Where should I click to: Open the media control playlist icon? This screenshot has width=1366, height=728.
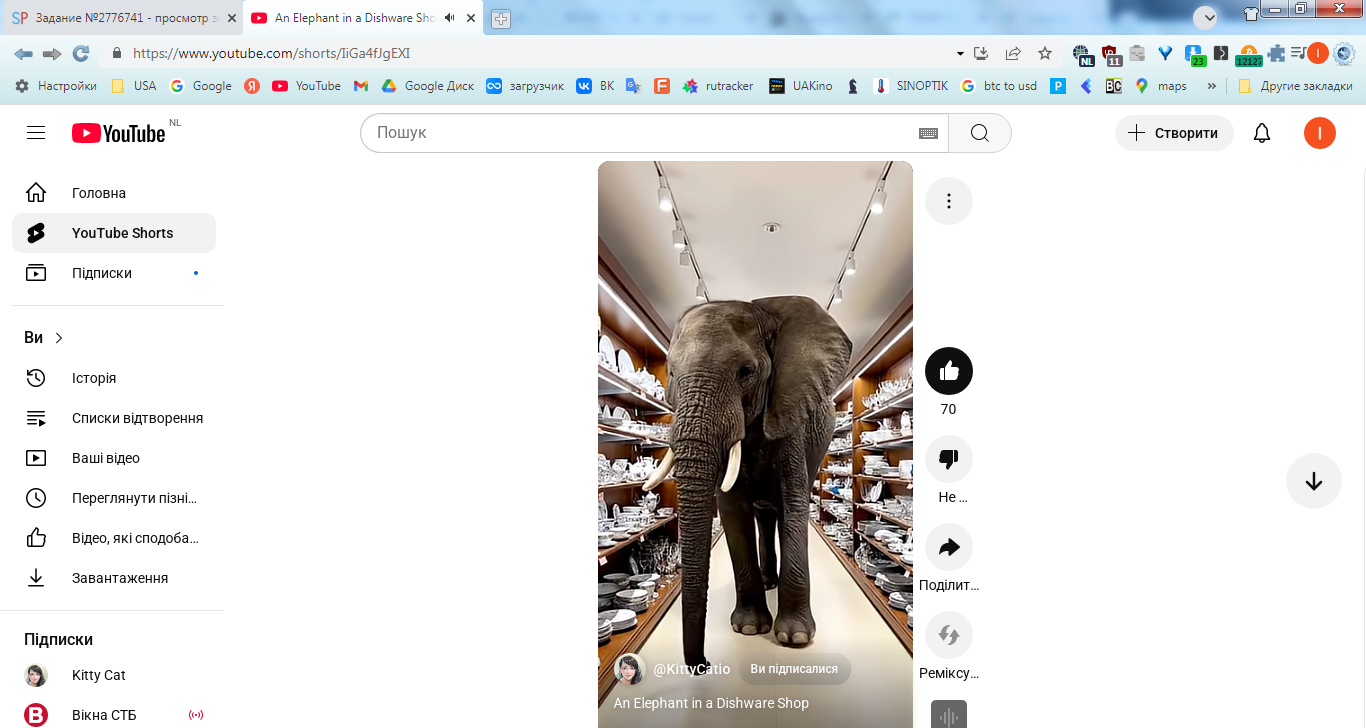[1298, 53]
